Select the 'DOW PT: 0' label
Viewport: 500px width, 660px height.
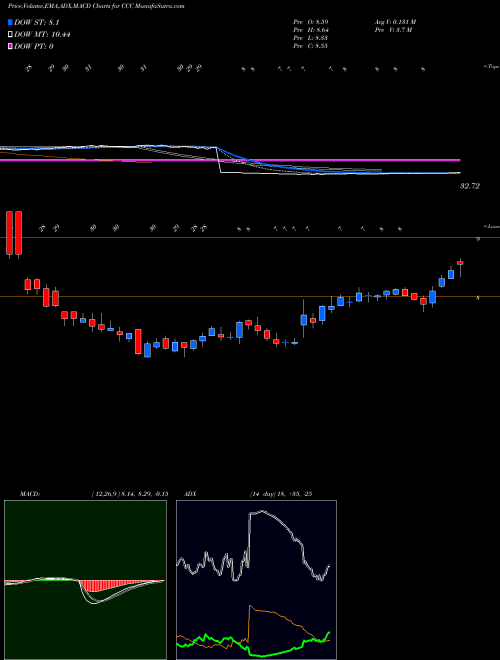[34, 46]
